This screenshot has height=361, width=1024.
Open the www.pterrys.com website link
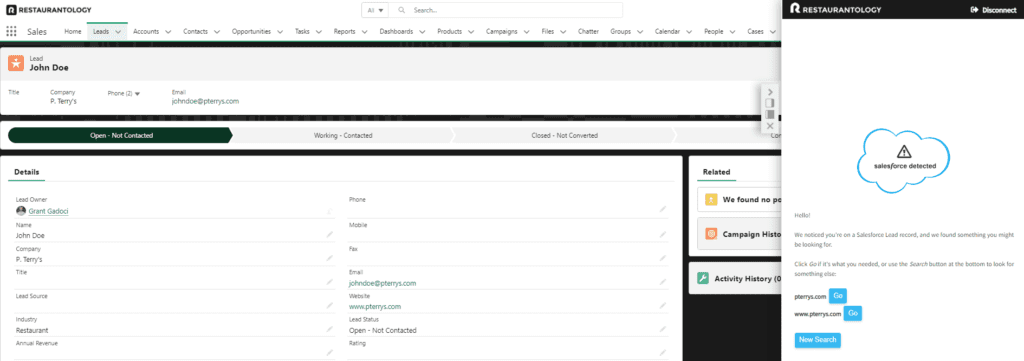[x=375, y=306]
